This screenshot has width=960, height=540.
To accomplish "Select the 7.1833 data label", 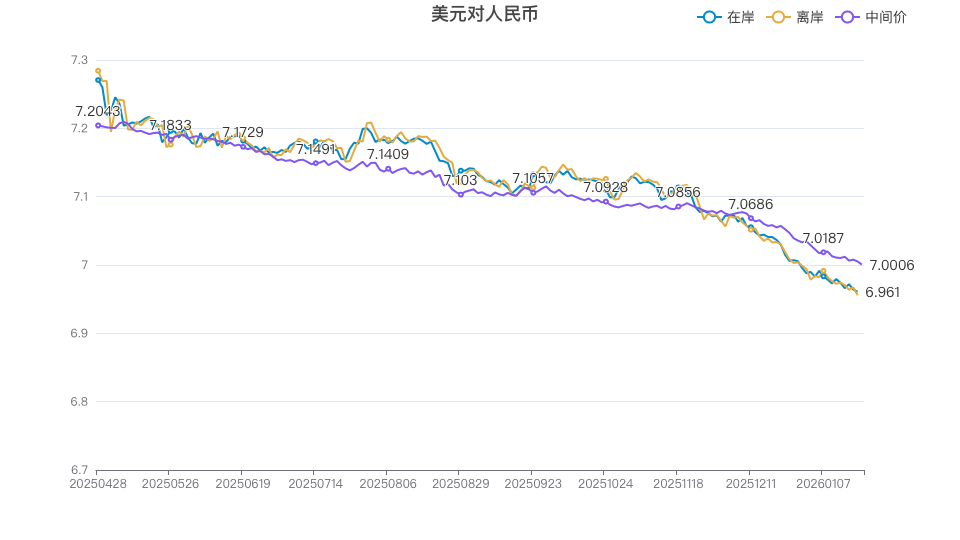I will (x=170, y=125).
